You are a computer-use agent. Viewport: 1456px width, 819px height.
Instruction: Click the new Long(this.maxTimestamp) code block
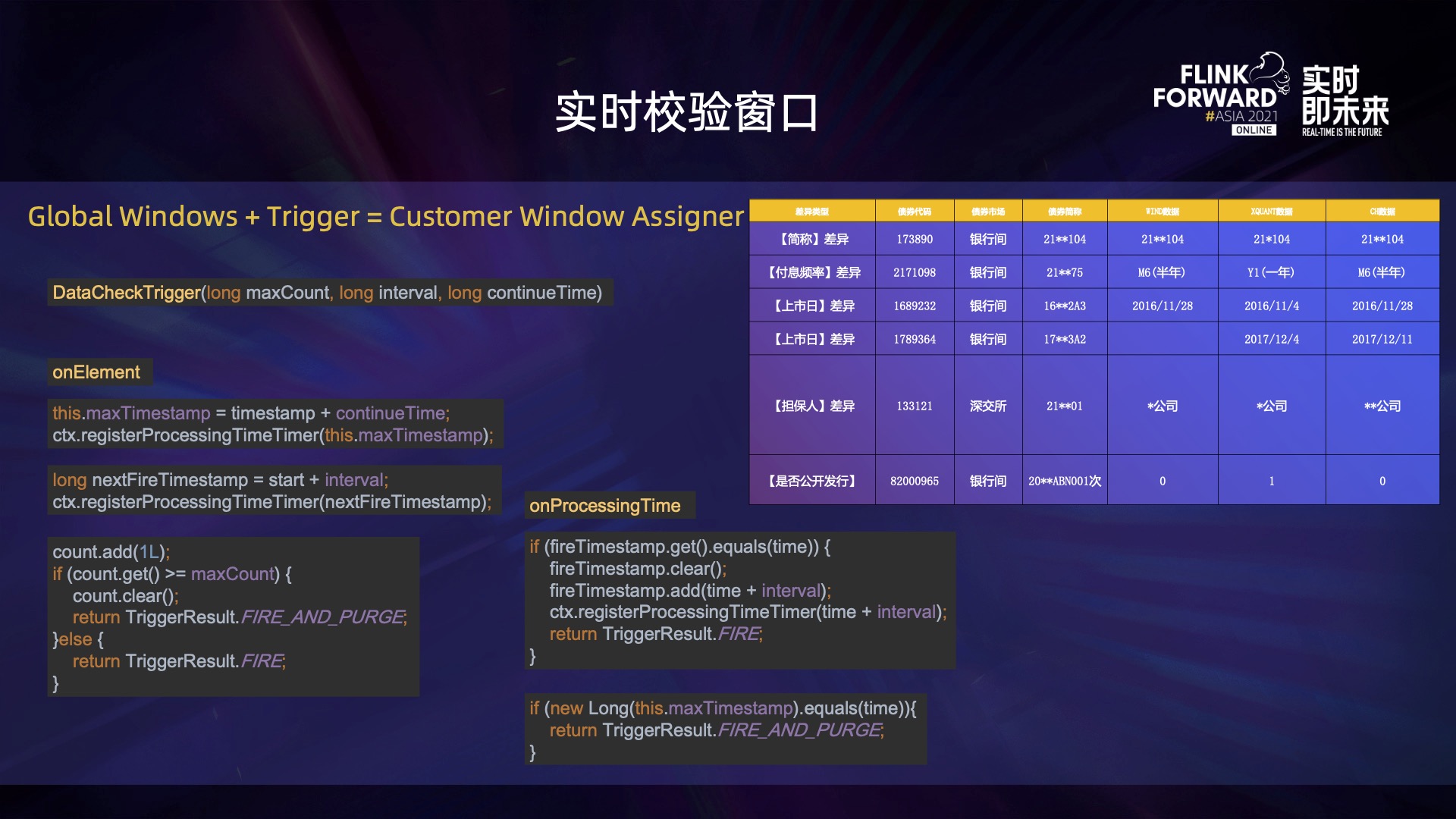pyautogui.click(x=724, y=730)
